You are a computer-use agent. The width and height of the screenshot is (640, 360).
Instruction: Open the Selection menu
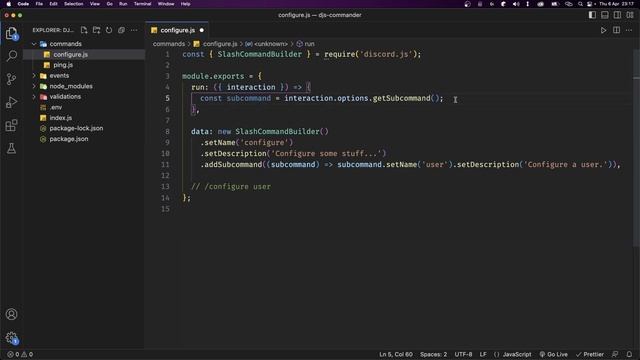(73, 4)
